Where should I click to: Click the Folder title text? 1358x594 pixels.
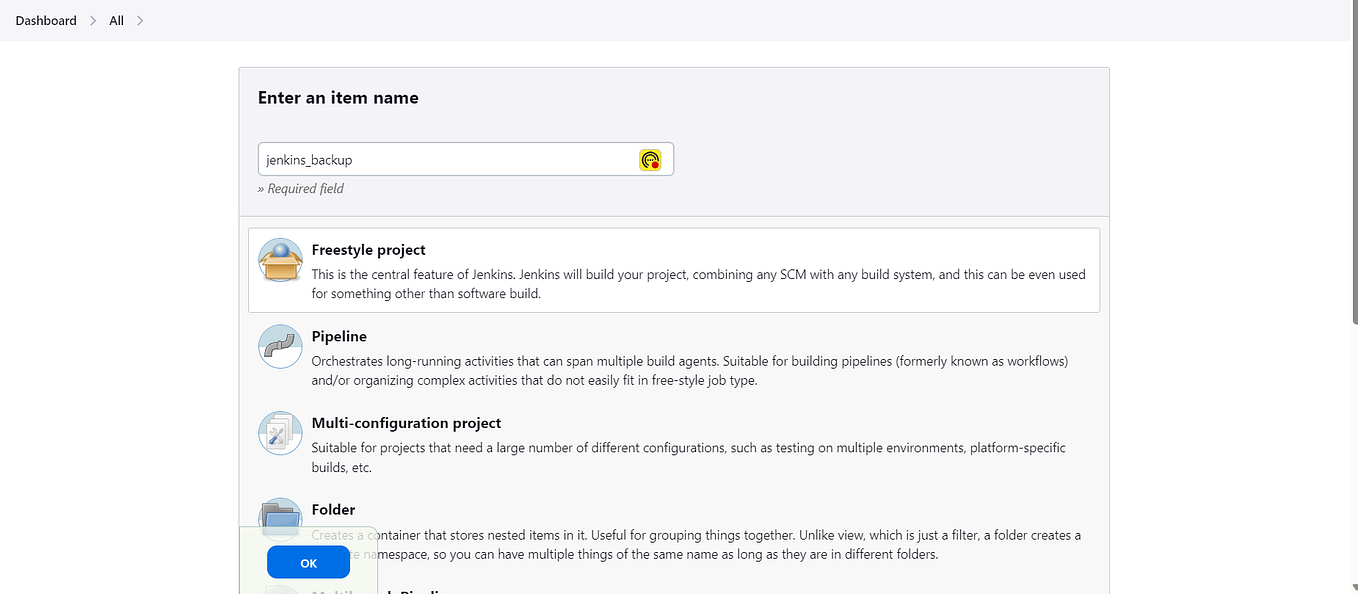pos(333,509)
